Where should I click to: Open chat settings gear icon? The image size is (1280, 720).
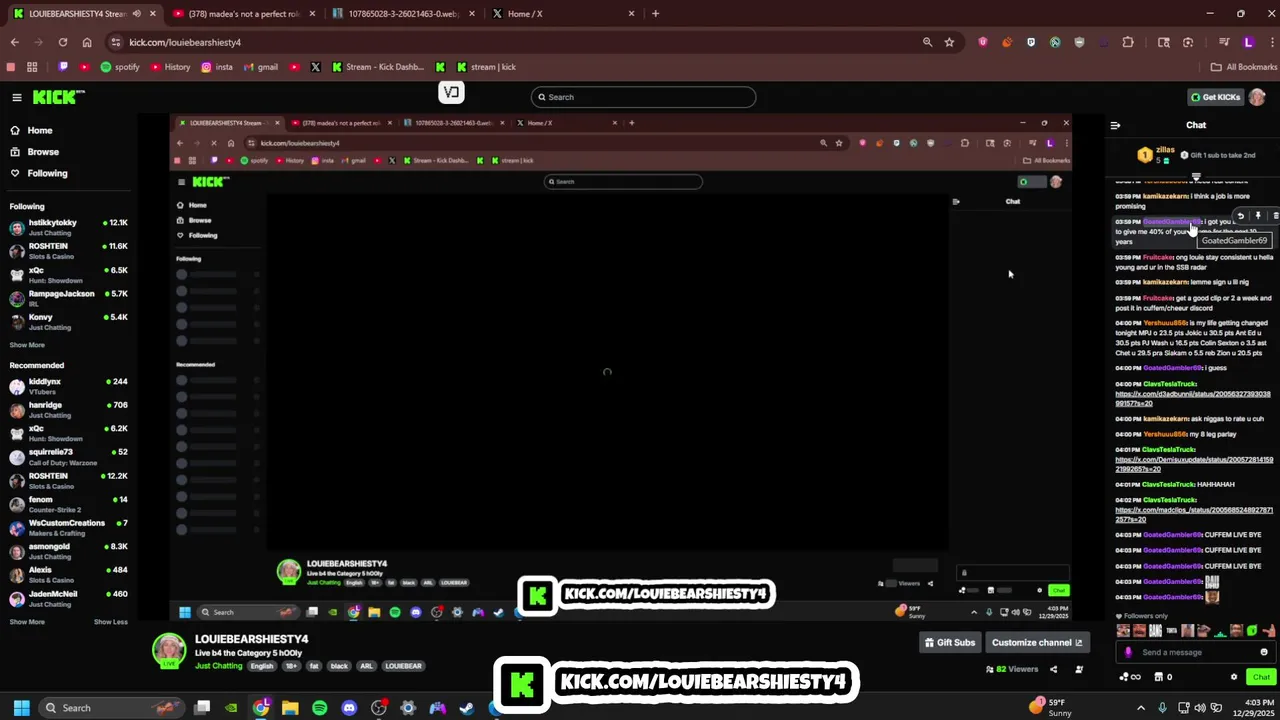click(x=1233, y=677)
